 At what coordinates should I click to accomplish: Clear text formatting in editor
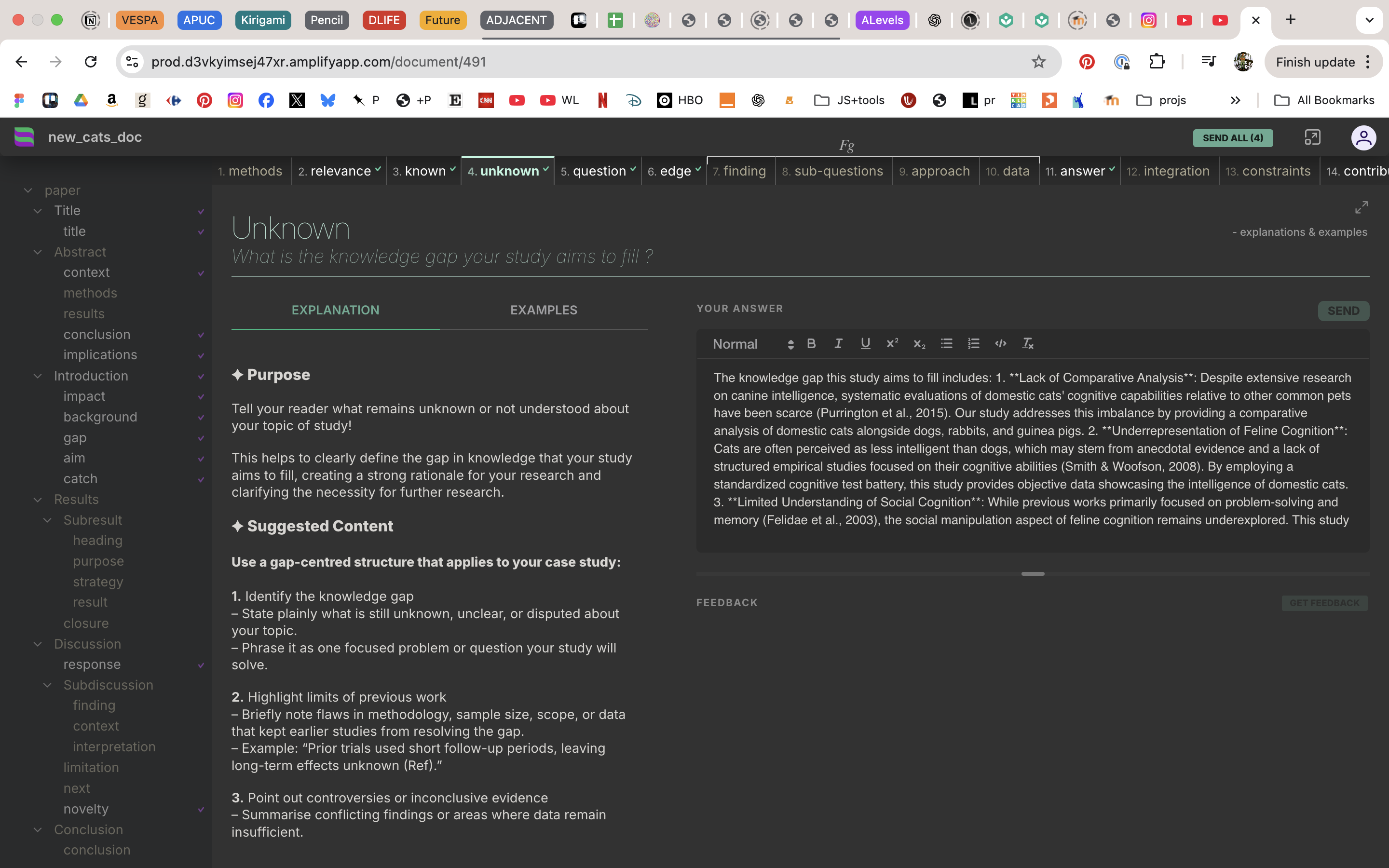coord(1027,343)
